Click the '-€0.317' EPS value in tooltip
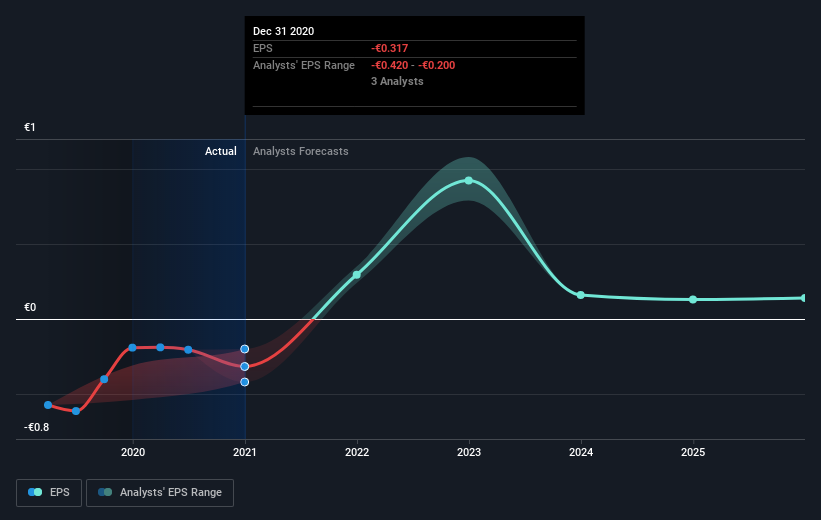Screen dimensions: 821x520 390,48
